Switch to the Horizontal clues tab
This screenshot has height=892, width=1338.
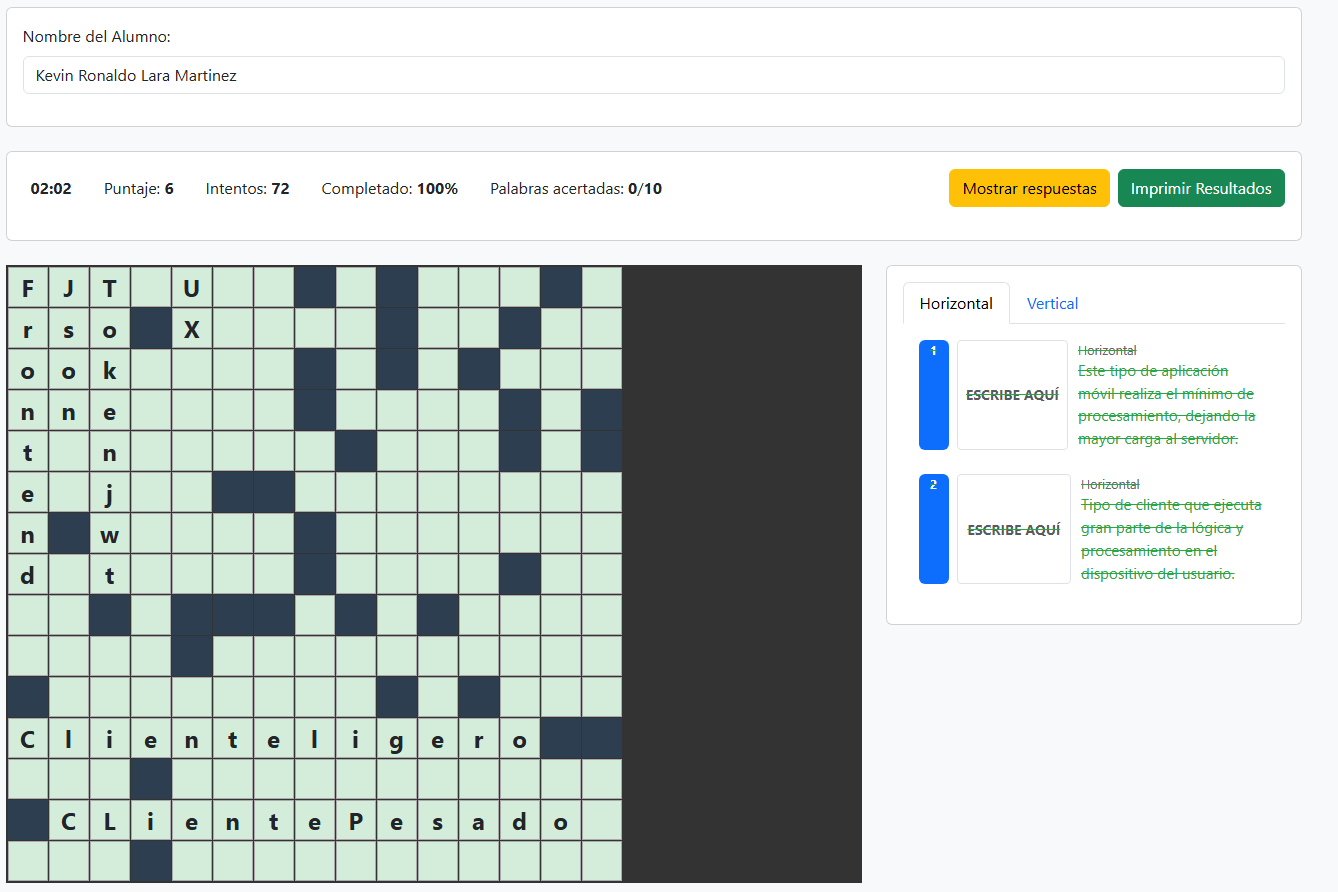click(x=956, y=303)
